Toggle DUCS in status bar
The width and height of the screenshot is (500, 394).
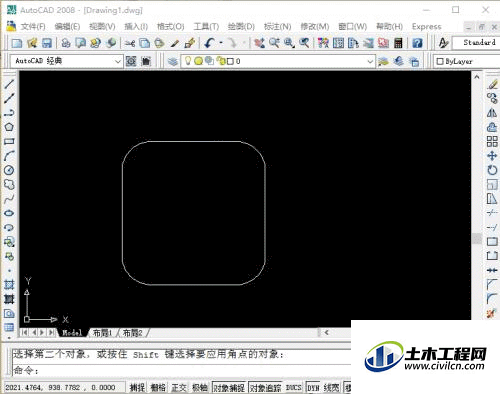294,388
